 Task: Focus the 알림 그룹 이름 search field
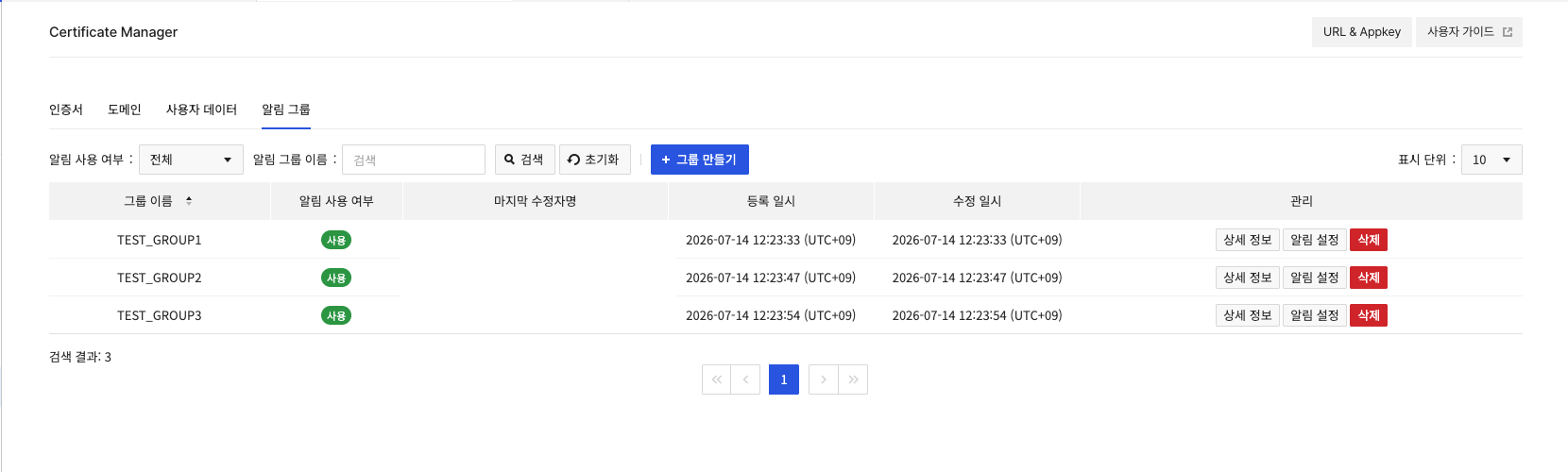click(414, 160)
